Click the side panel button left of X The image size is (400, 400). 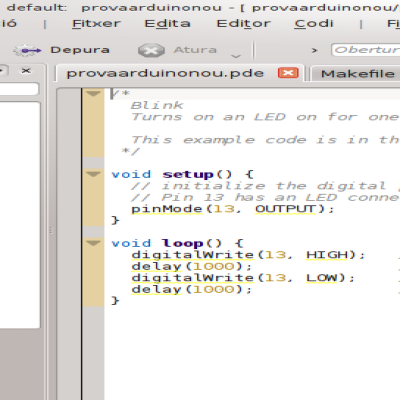pyautogui.click(x=3, y=71)
